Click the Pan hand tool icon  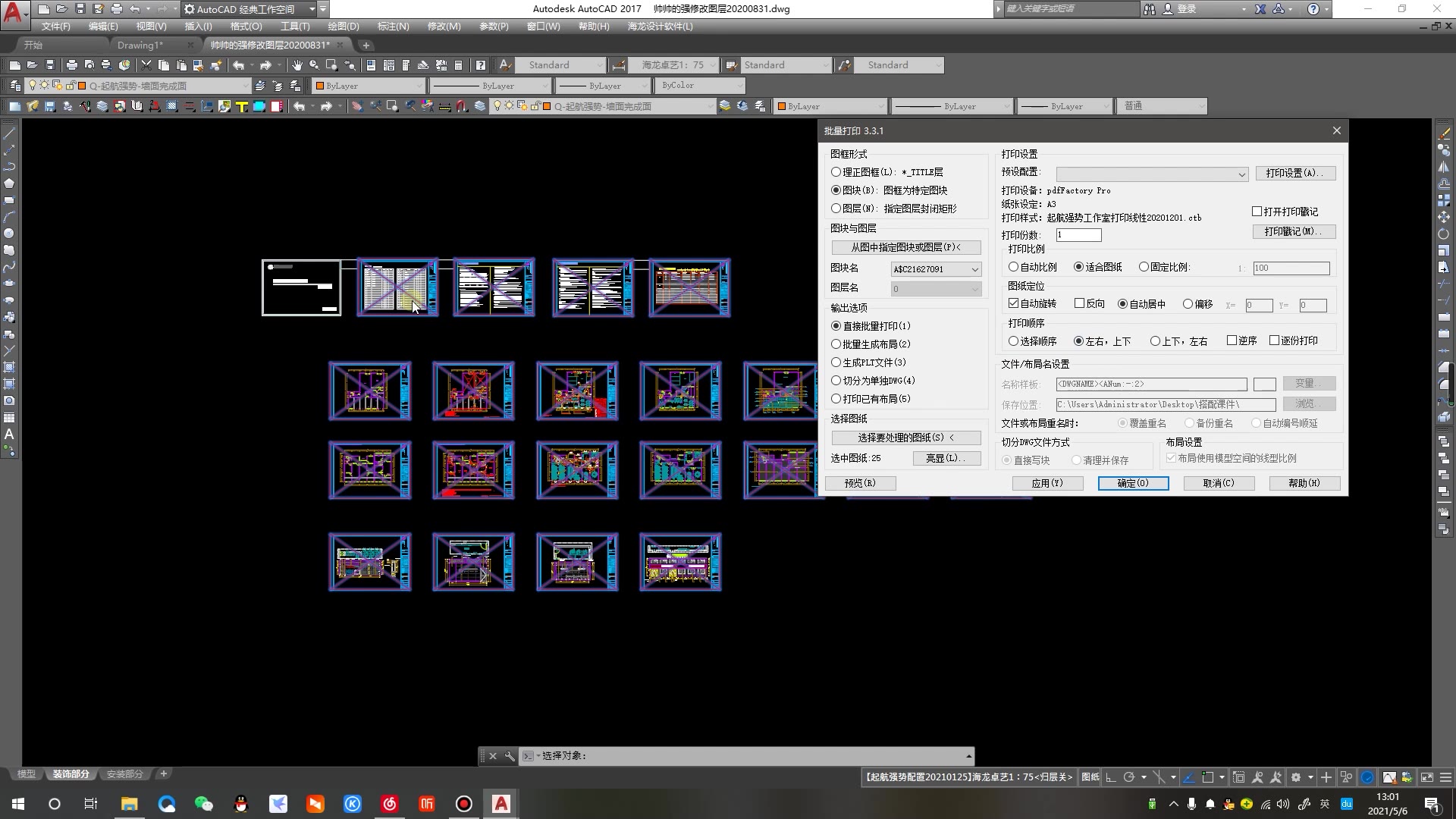click(x=297, y=65)
